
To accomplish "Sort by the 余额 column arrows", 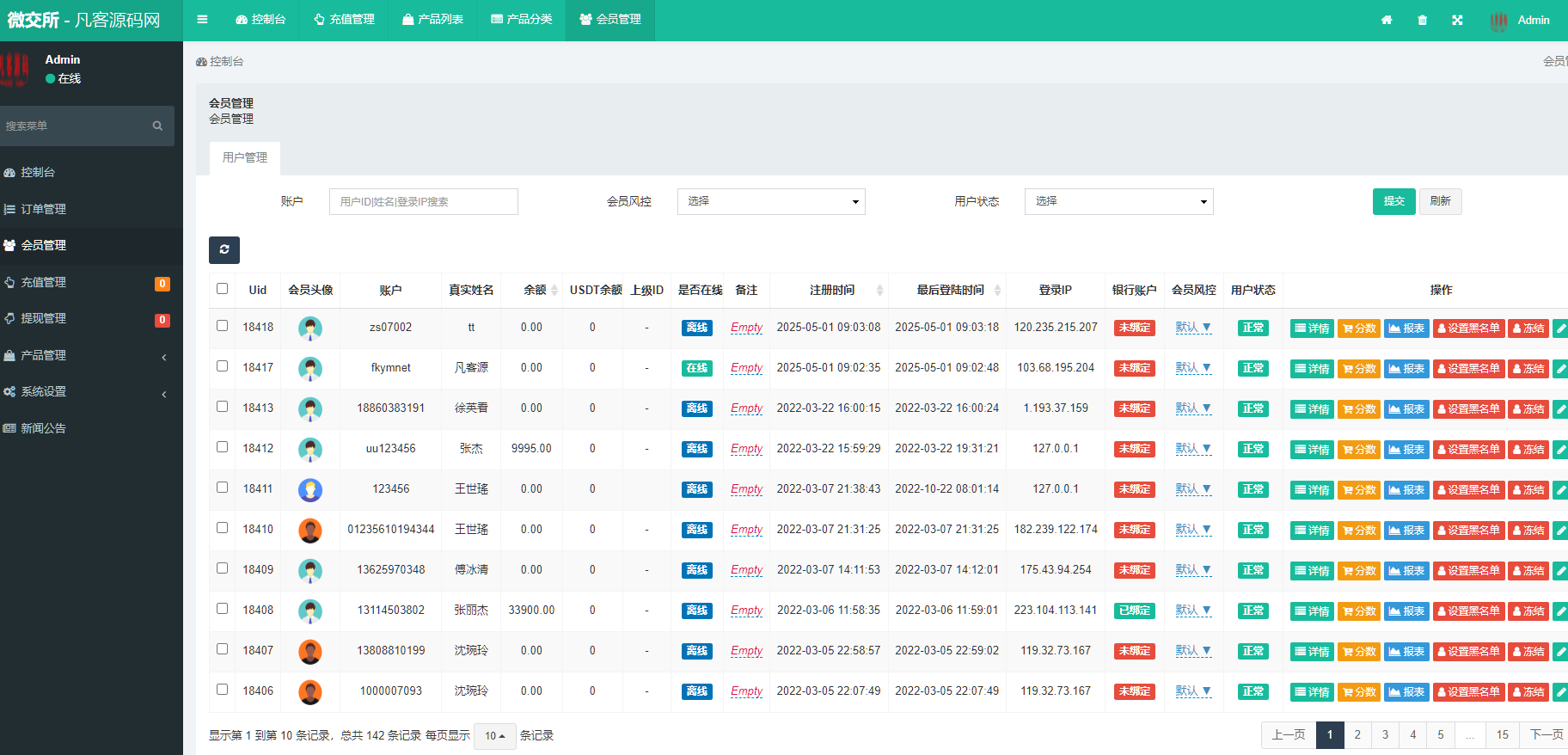I will point(554,291).
